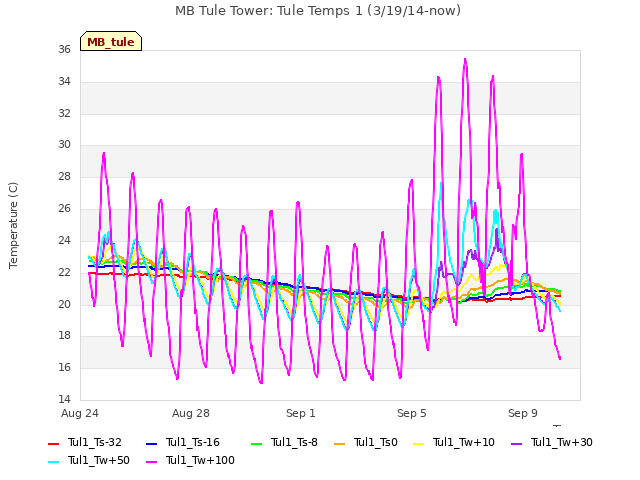Click the chart title MB Tule Tower
The width and height of the screenshot is (640, 480).
point(318,11)
